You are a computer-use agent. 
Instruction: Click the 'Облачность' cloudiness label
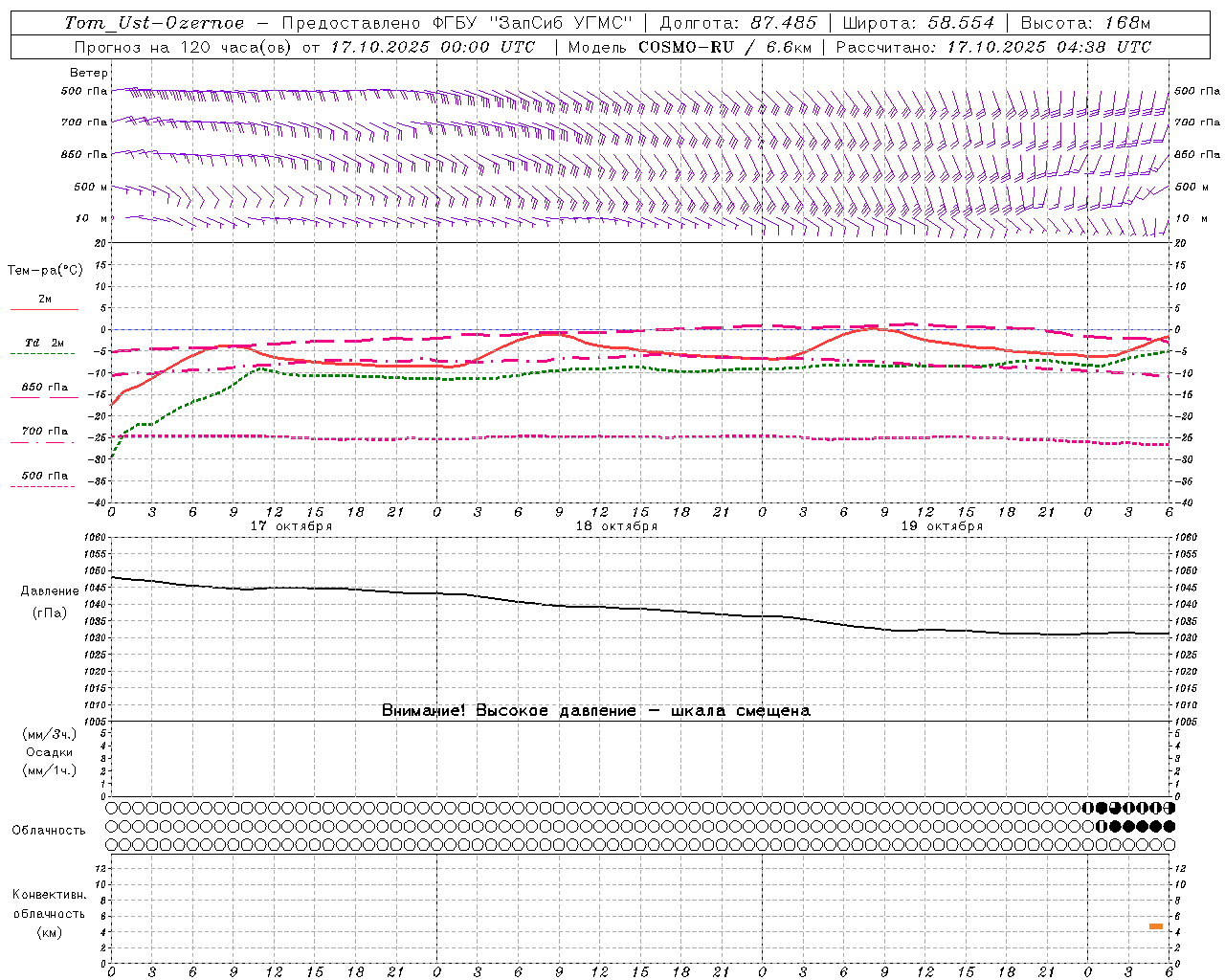click(49, 830)
